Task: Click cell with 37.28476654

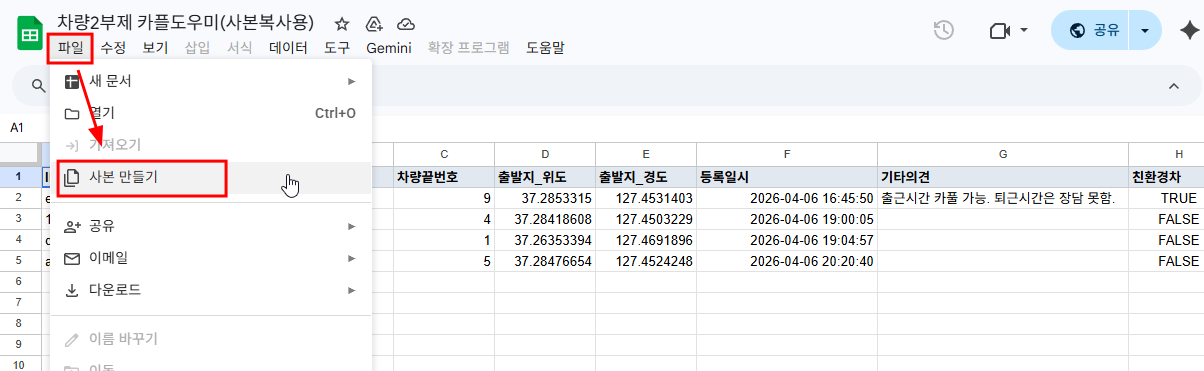Action: point(545,261)
